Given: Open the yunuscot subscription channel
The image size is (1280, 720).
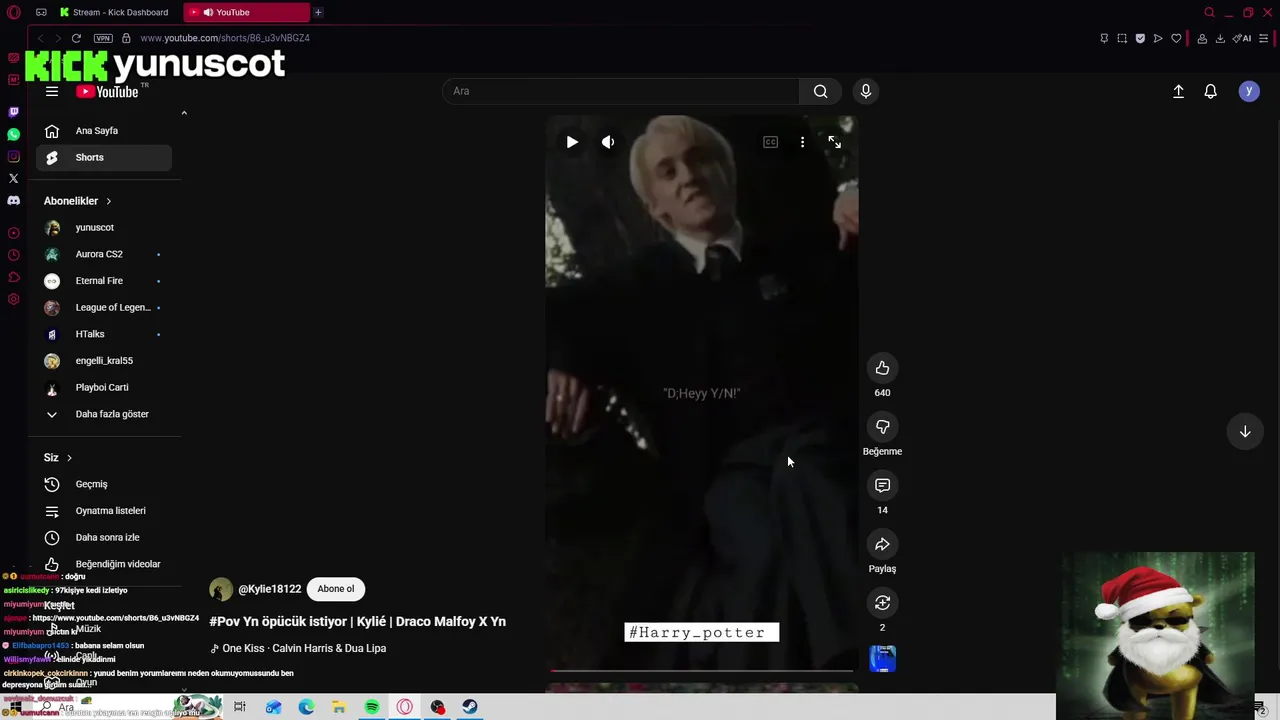Looking at the screenshot, I should (x=104, y=228).
